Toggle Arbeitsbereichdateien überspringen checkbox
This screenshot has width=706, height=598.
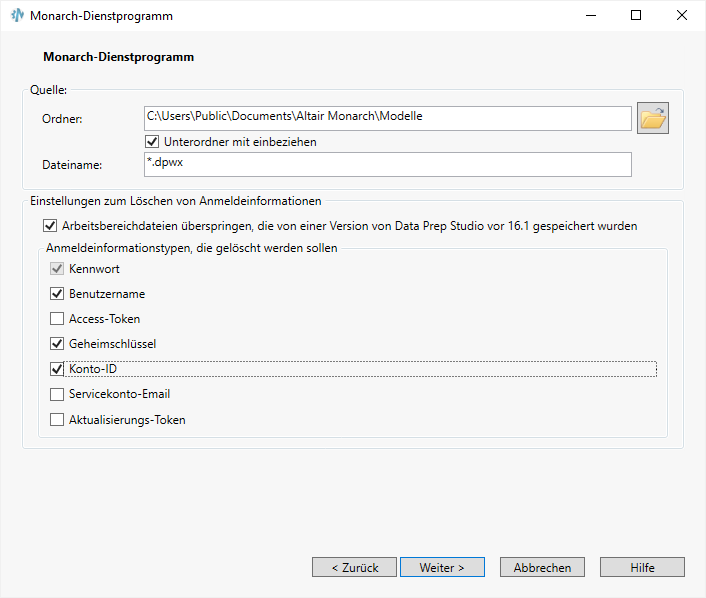[51, 226]
